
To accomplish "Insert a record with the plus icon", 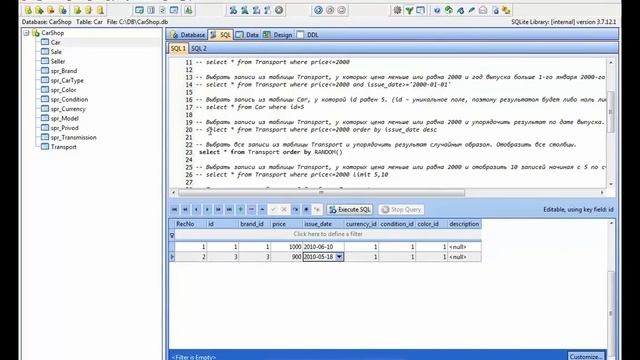I will click(240, 209).
